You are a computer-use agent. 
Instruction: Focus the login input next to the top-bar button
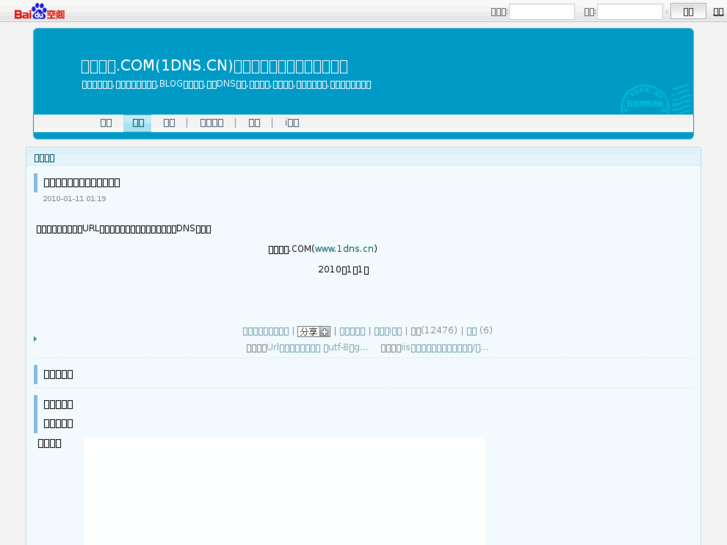tap(630, 12)
